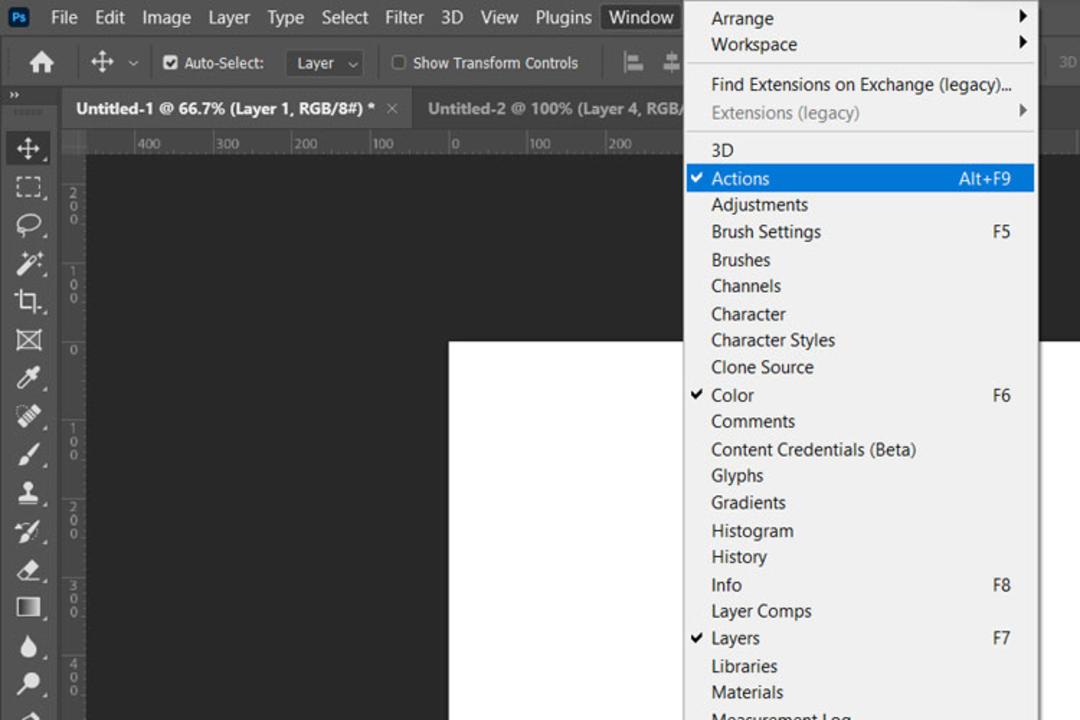Select the Crop tool
The width and height of the screenshot is (1080, 720).
pos(28,301)
